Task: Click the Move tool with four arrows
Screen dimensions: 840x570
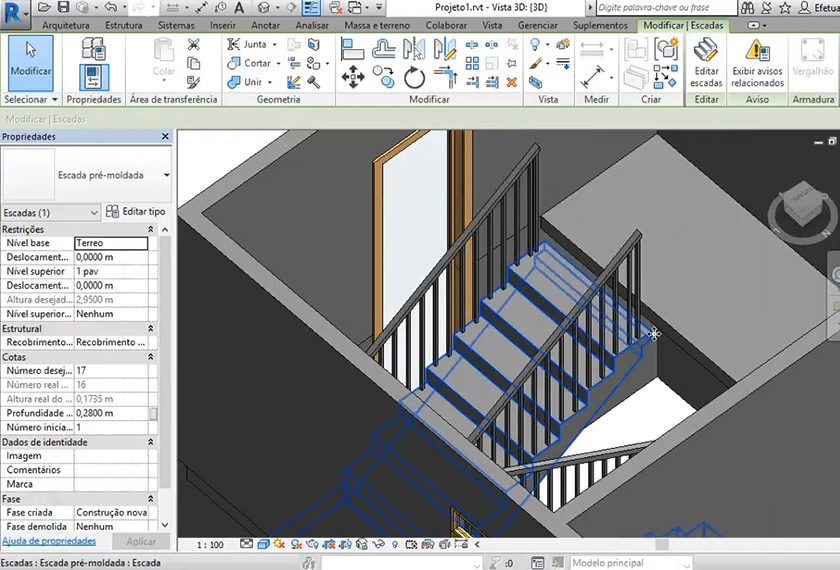Action: tap(352, 77)
